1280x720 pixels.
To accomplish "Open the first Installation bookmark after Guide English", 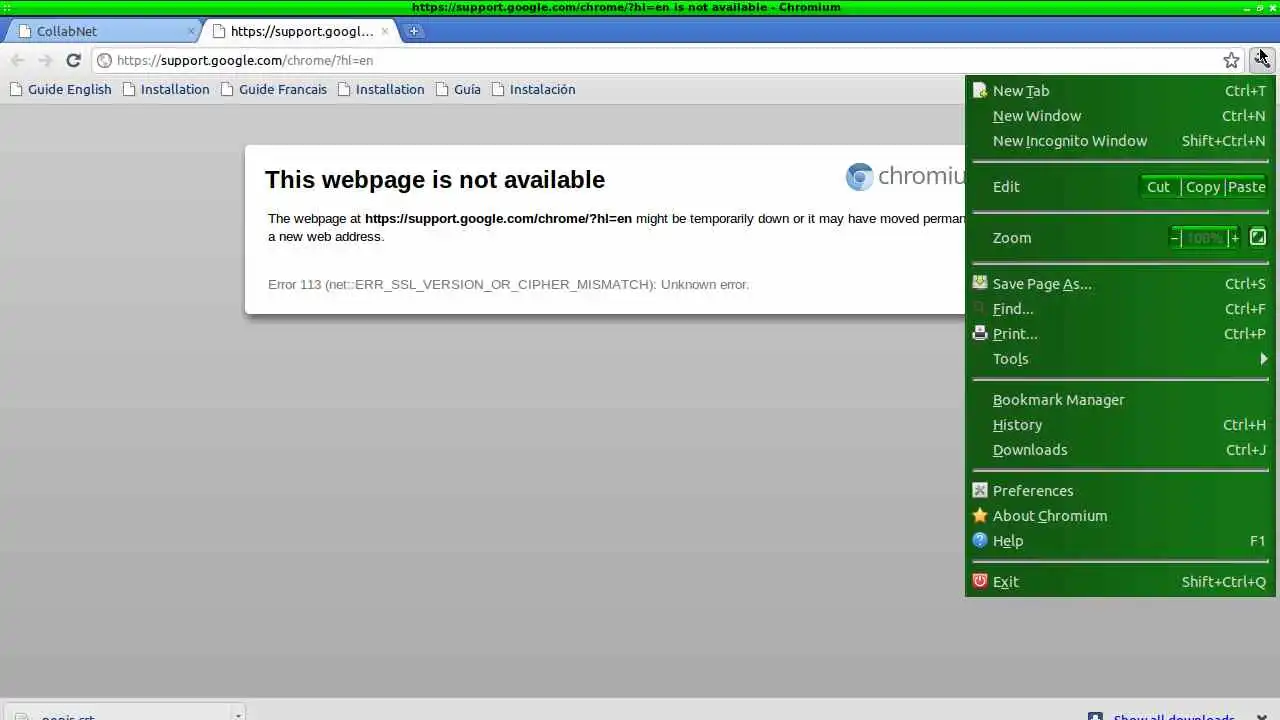I will pyautogui.click(x=166, y=89).
